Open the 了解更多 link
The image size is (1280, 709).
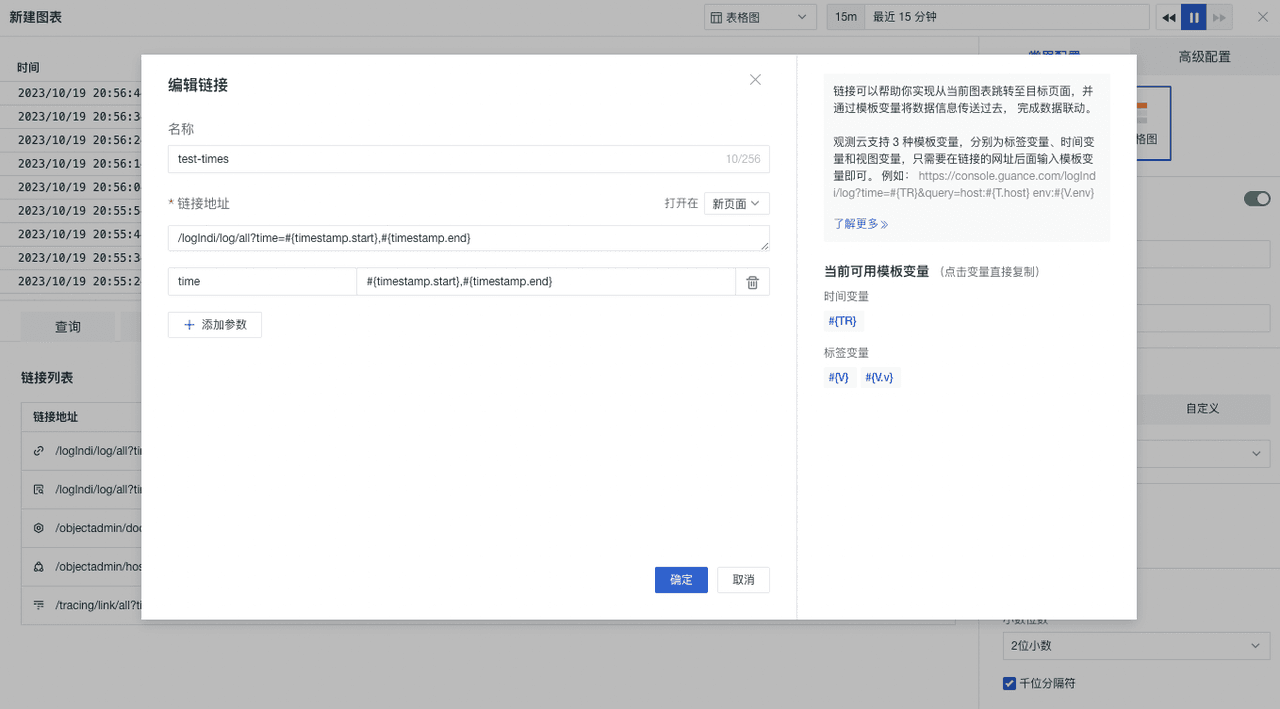click(861, 224)
